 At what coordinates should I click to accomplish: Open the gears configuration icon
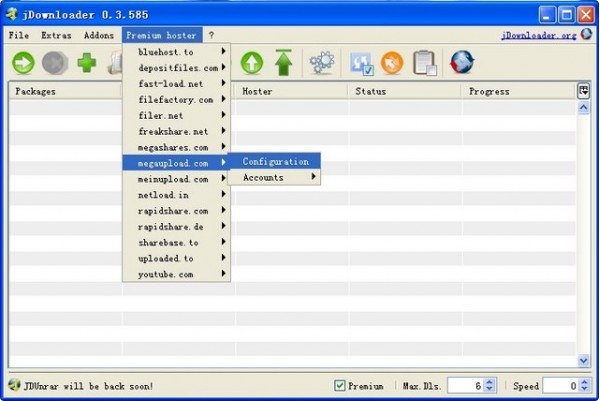pos(322,62)
